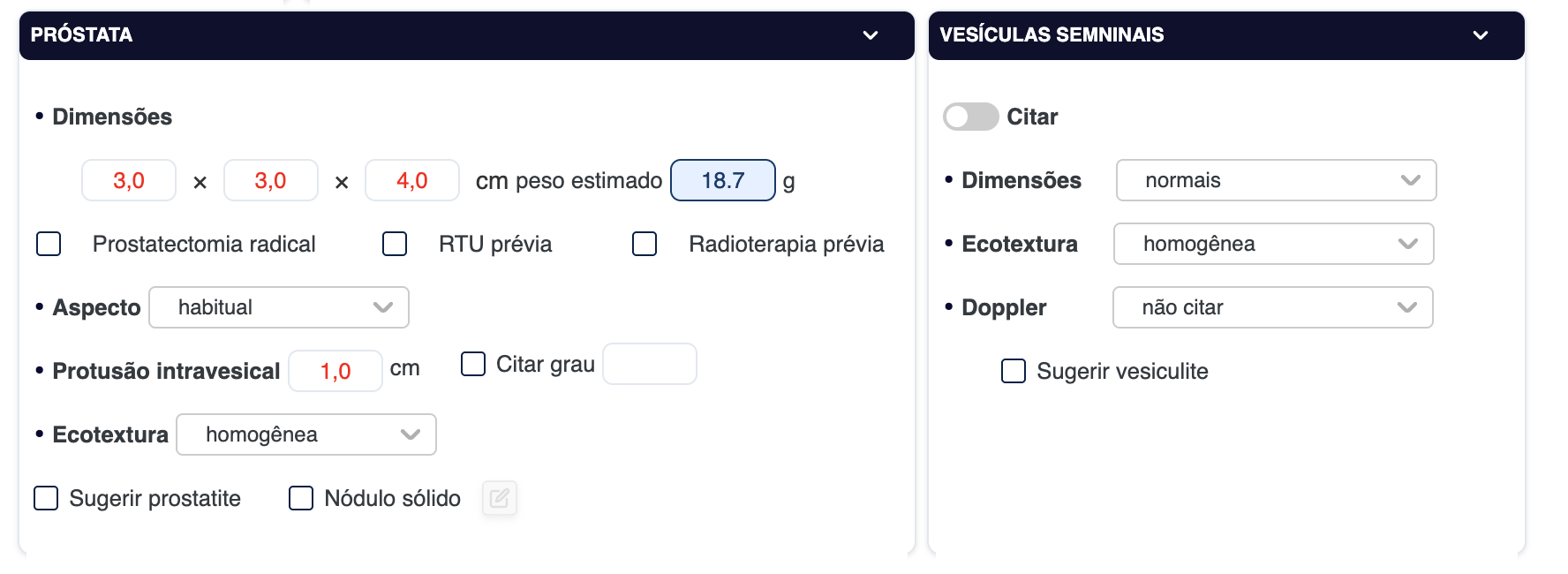The height and width of the screenshot is (574, 1568).
Task: Check Prostatectomia radical checkbox
Action: [49, 244]
